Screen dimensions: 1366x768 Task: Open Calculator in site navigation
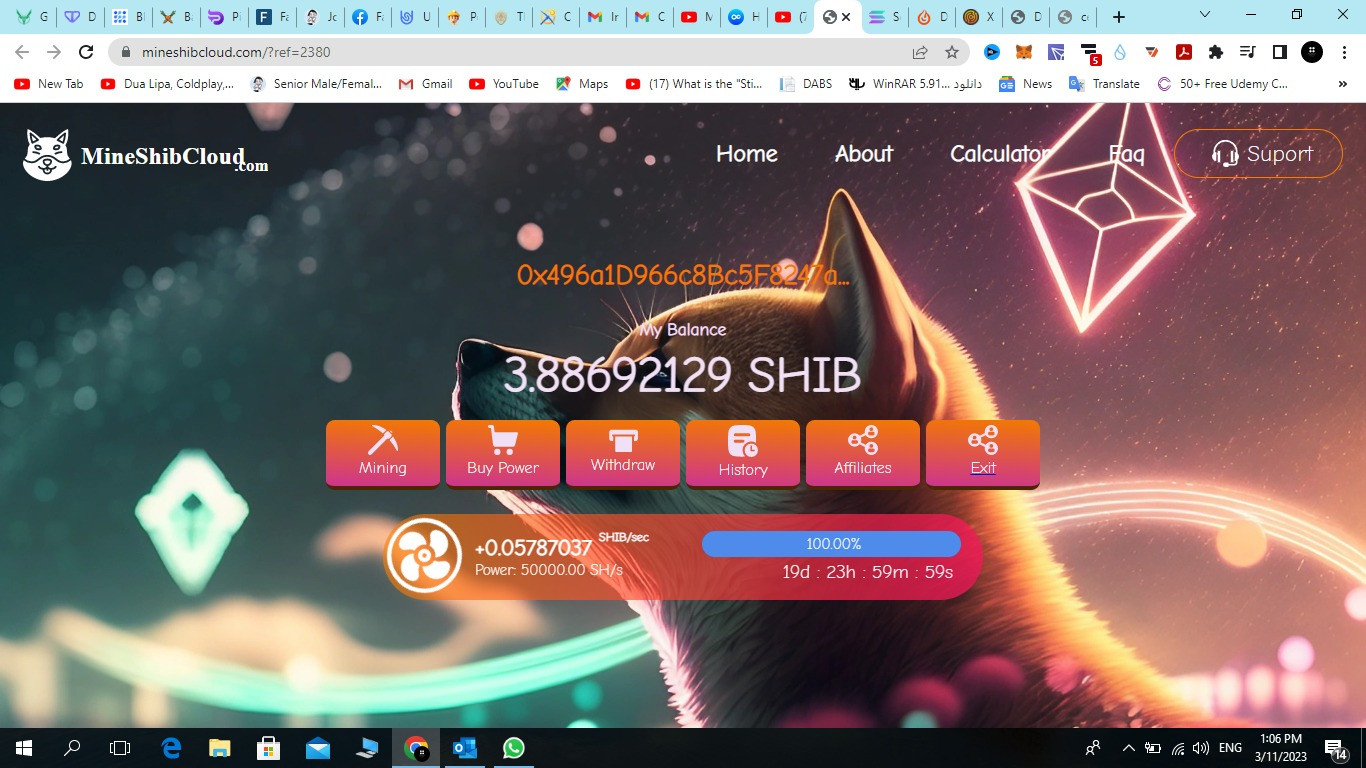point(1000,154)
